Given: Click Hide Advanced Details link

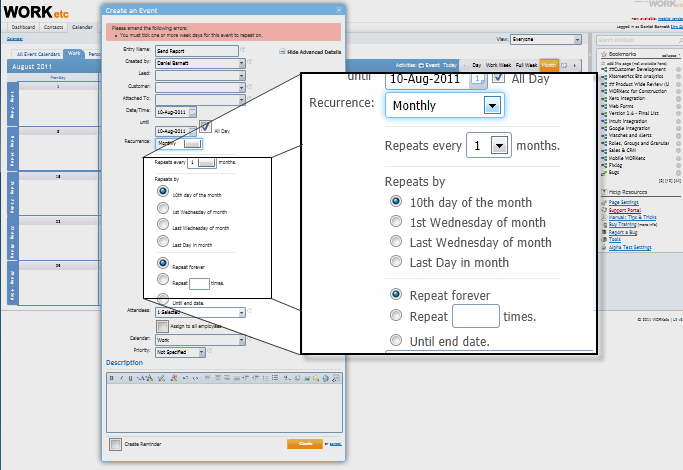Looking at the screenshot, I should pyautogui.click(x=314, y=50).
